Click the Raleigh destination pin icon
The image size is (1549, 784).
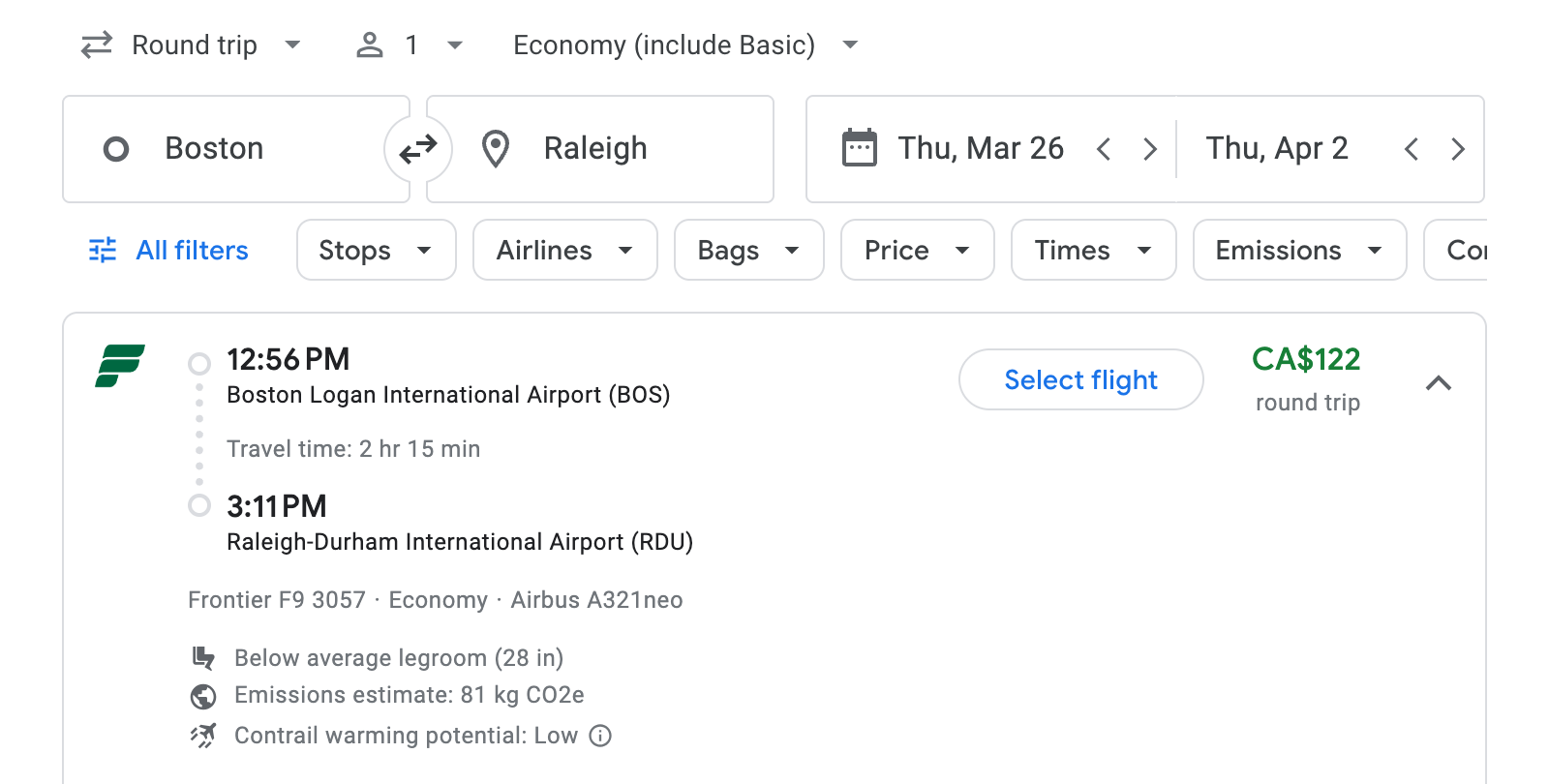pos(495,148)
